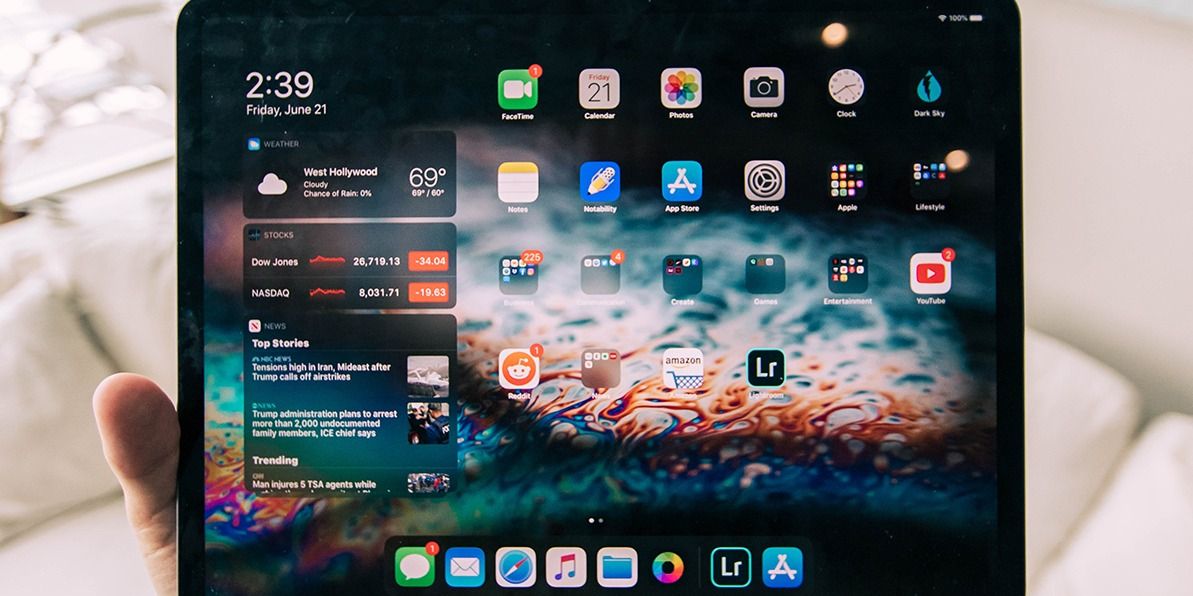Tap the NASDAQ change value badge
Image resolution: width=1193 pixels, height=596 pixels.
(x=431, y=293)
